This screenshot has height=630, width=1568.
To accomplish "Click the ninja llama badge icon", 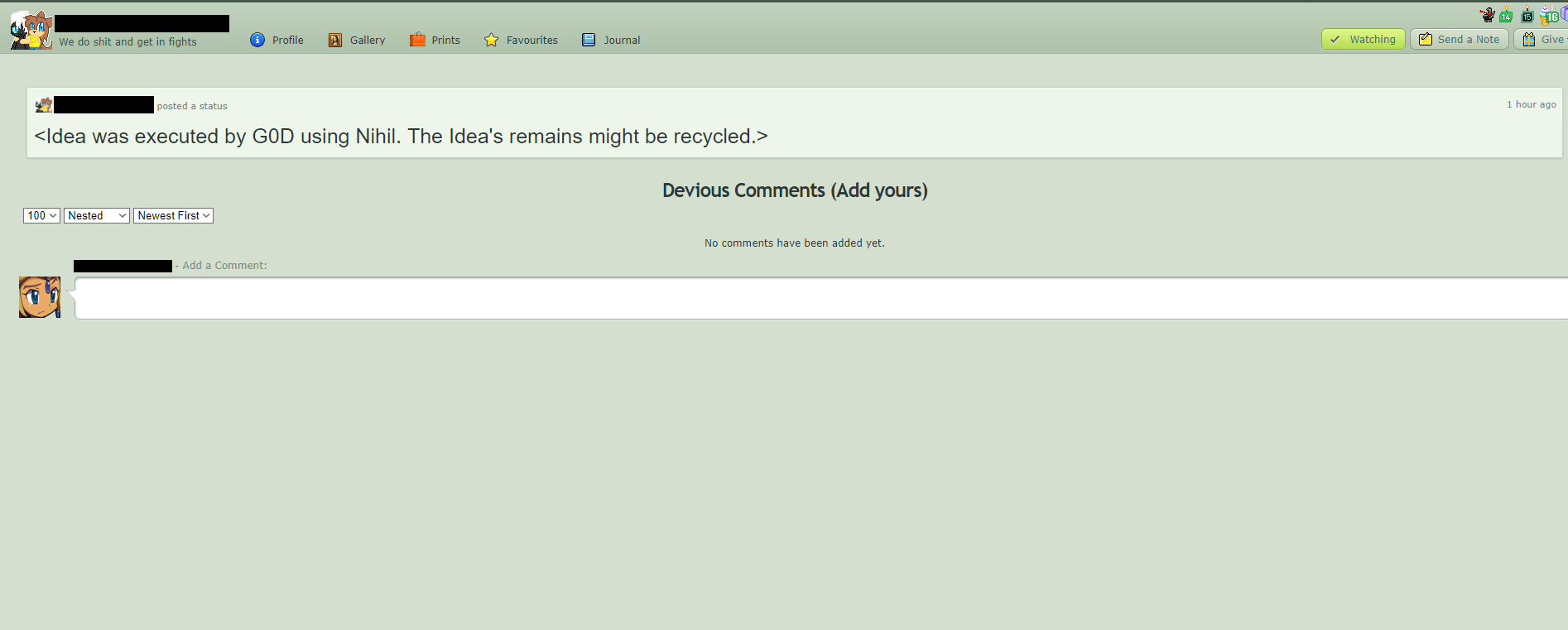I will coord(1487,15).
